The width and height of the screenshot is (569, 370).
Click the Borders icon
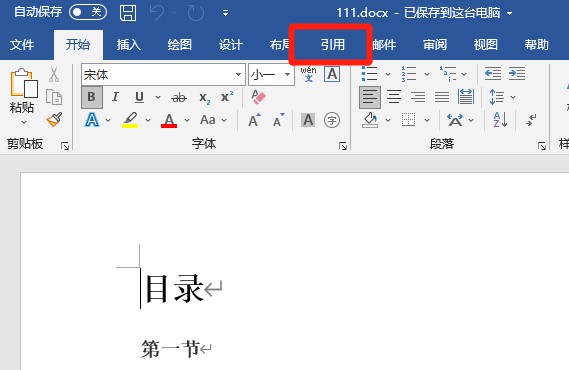click(408, 120)
